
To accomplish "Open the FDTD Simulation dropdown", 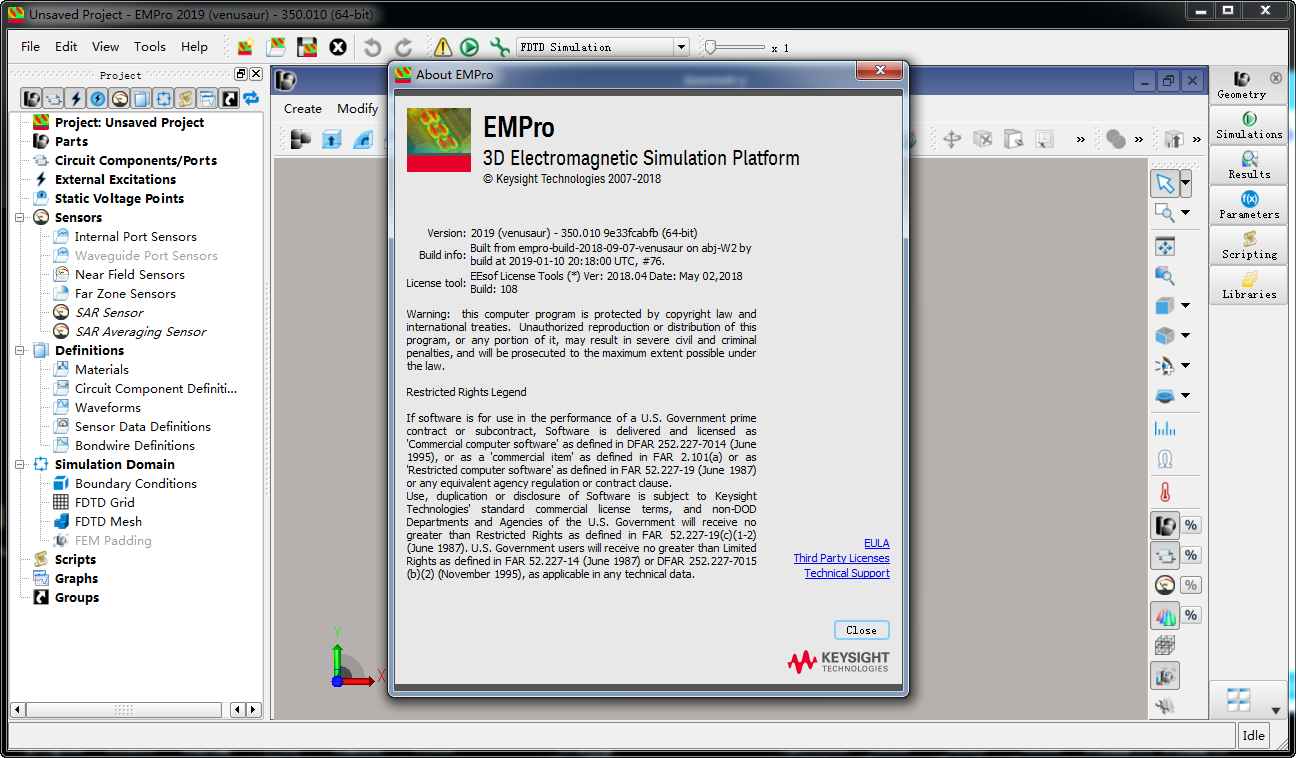I will point(681,47).
